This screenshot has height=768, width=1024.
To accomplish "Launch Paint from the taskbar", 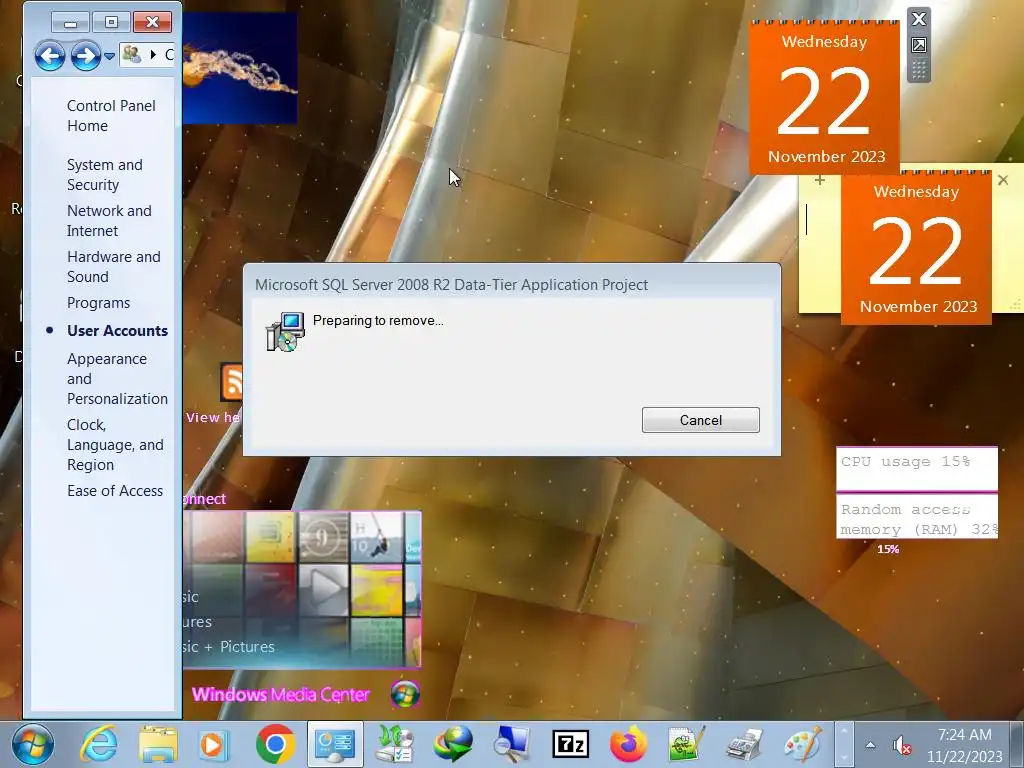I will click(x=803, y=744).
